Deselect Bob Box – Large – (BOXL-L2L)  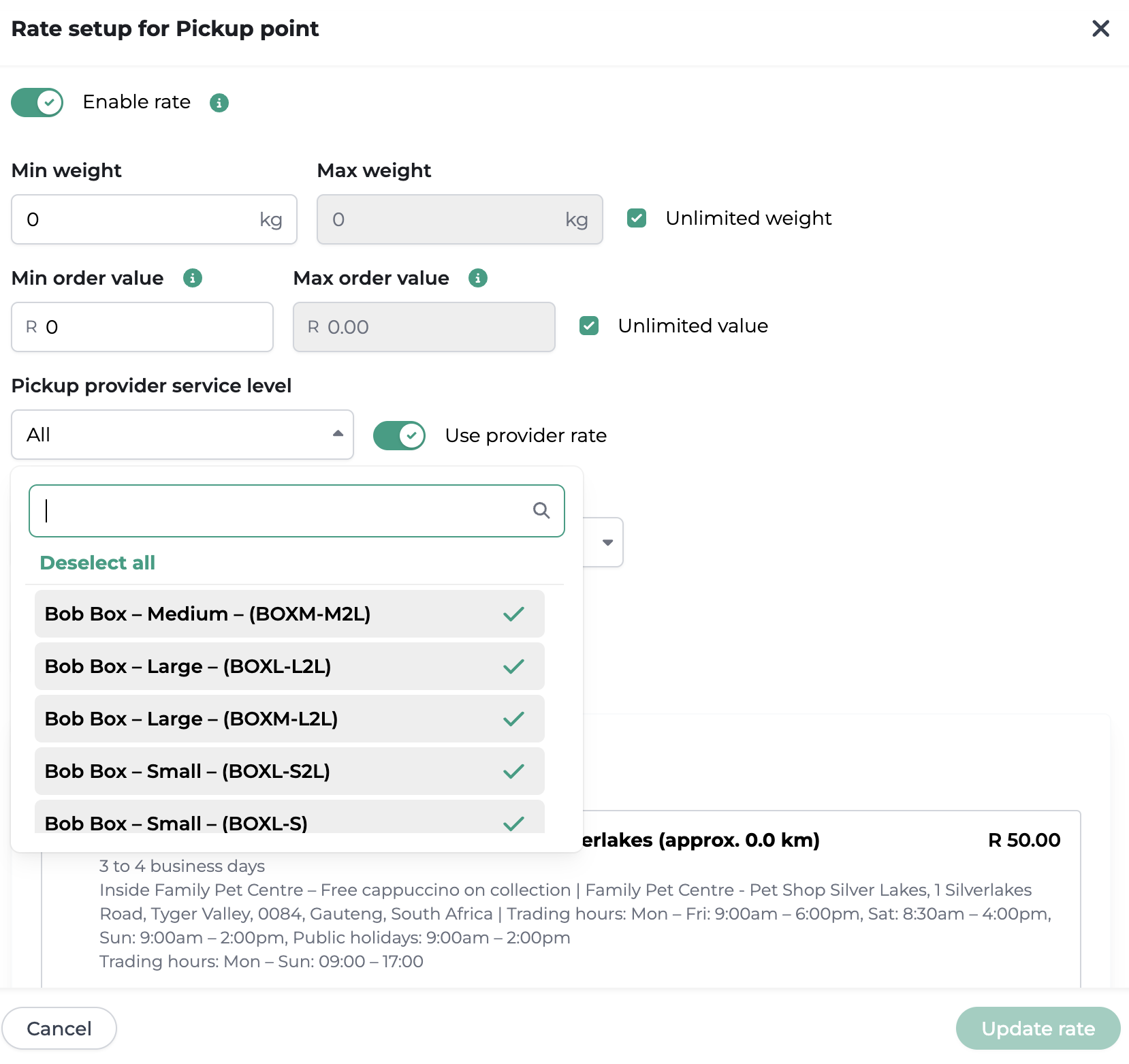pyautogui.click(x=289, y=666)
